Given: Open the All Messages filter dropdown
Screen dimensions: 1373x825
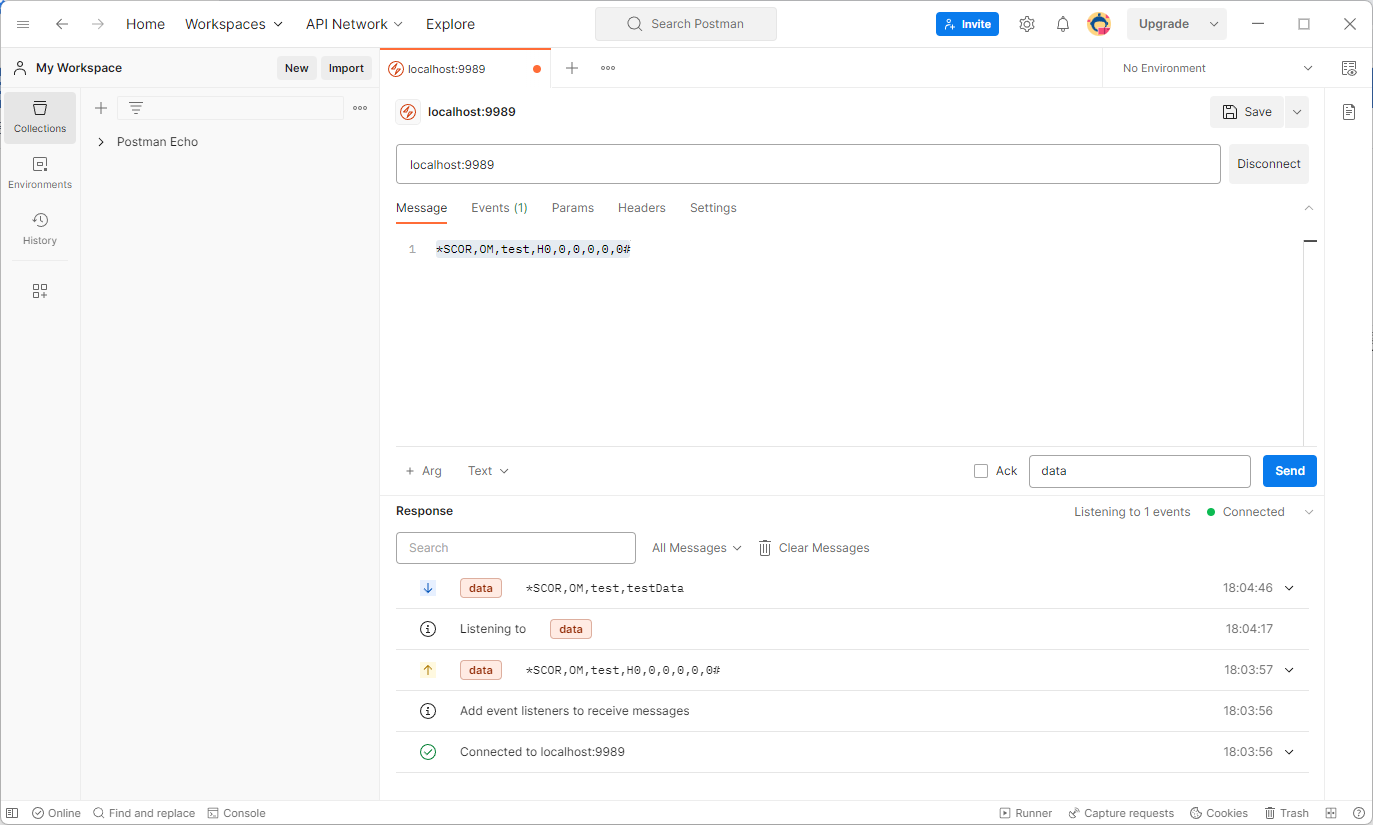Looking at the screenshot, I should [x=697, y=548].
